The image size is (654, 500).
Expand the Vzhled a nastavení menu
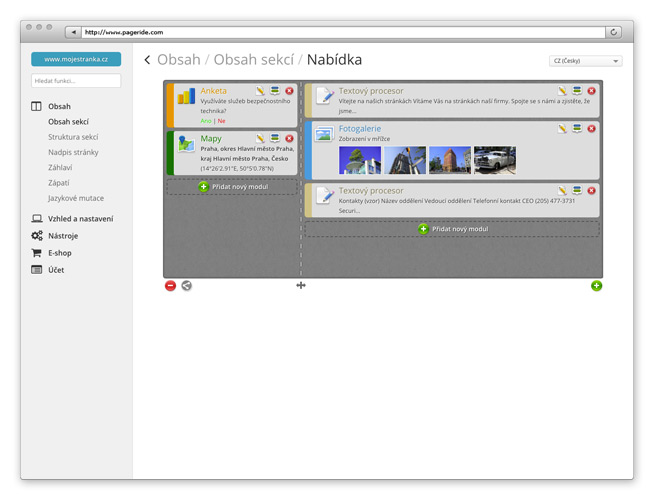80,219
